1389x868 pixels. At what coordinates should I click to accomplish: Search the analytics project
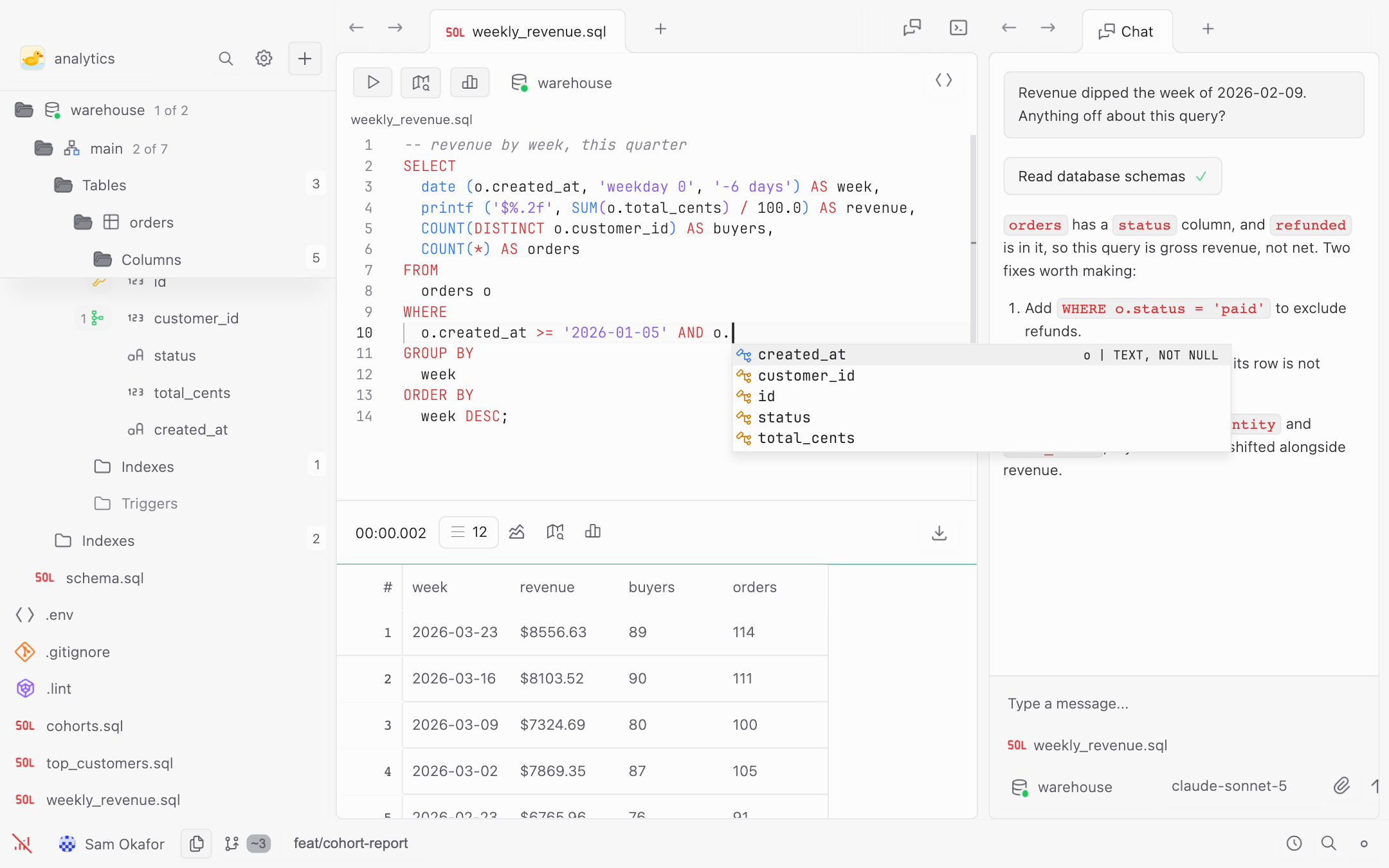point(226,59)
